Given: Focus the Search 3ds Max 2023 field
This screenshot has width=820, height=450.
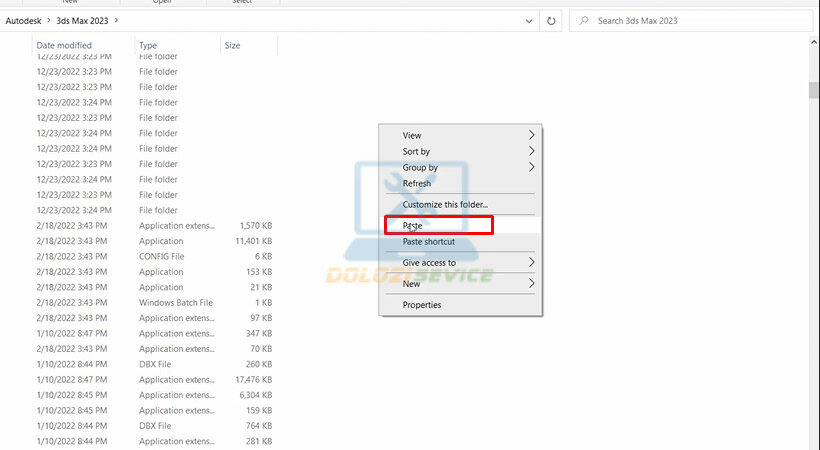Looking at the screenshot, I should tap(690, 21).
